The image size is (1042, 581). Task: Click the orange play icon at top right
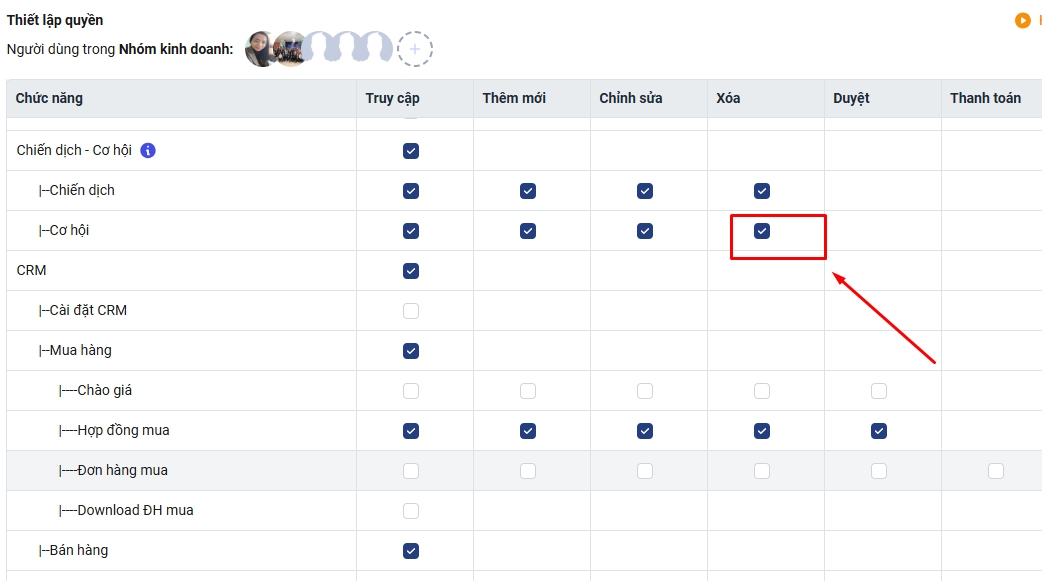click(1022, 20)
